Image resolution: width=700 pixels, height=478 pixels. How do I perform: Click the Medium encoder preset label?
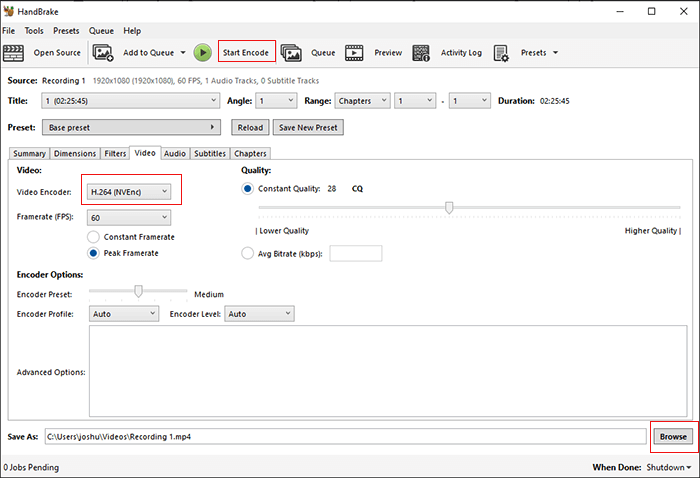pyautogui.click(x=209, y=295)
